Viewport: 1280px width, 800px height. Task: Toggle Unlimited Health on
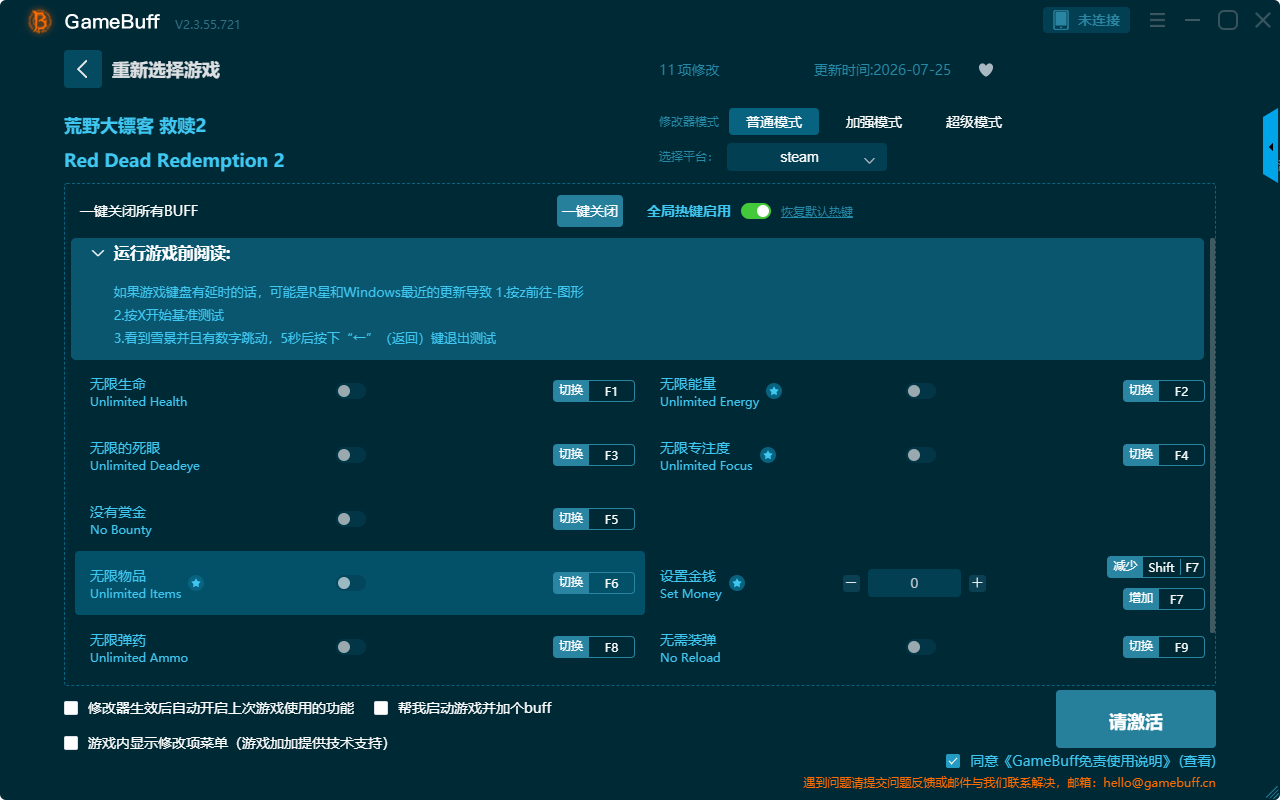tap(351, 391)
